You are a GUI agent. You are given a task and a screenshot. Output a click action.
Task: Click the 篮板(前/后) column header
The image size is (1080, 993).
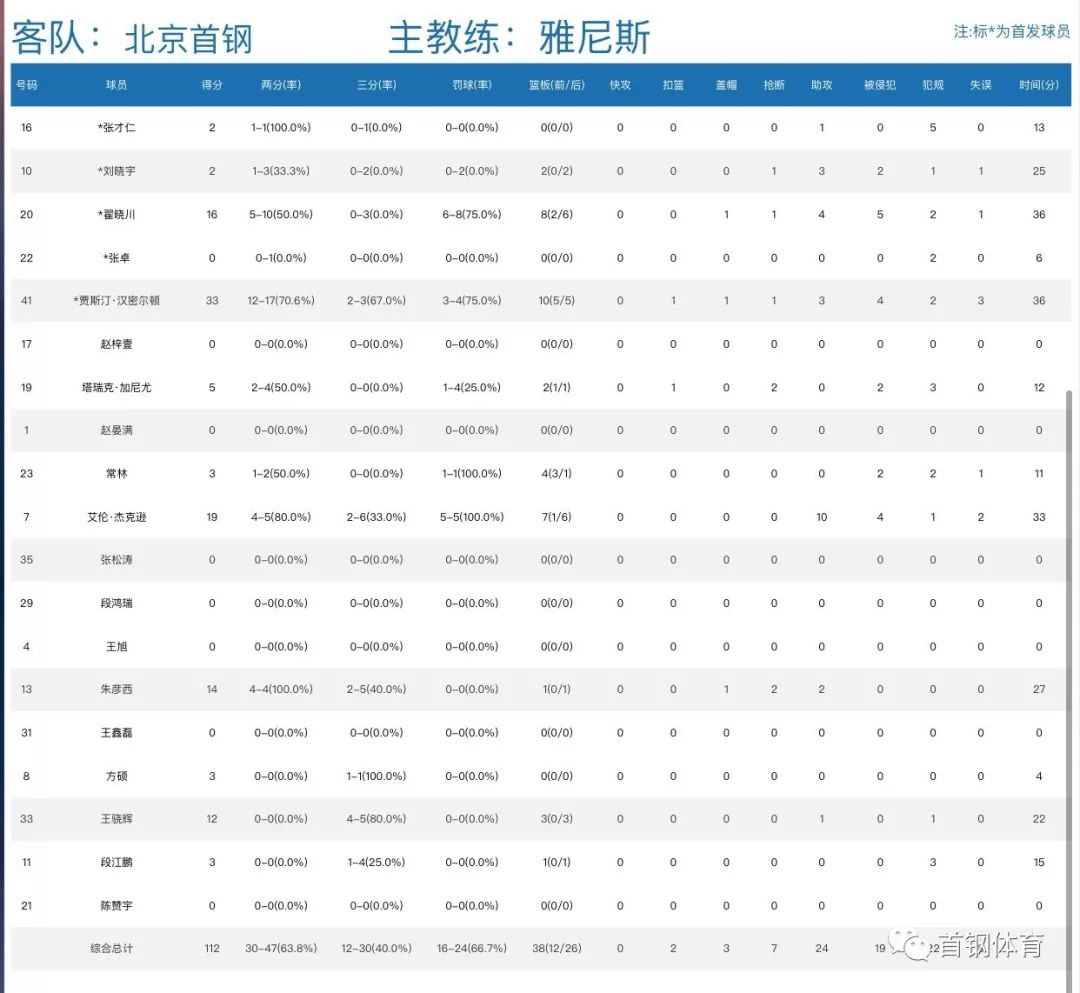[x=557, y=85]
